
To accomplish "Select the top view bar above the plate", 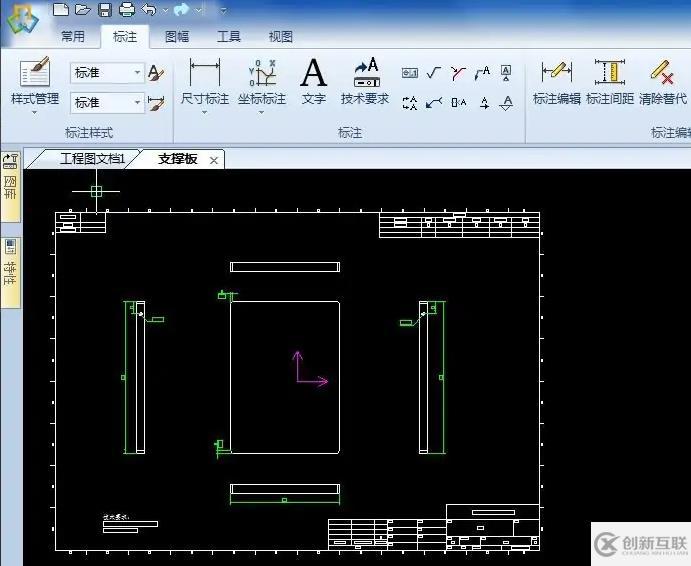I will click(x=285, y=267).
